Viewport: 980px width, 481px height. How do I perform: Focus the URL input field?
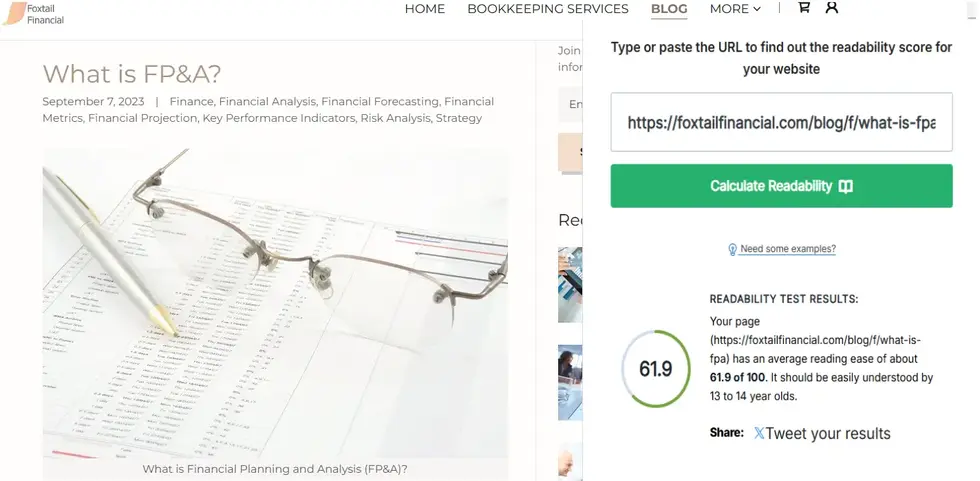coord(781,122)
